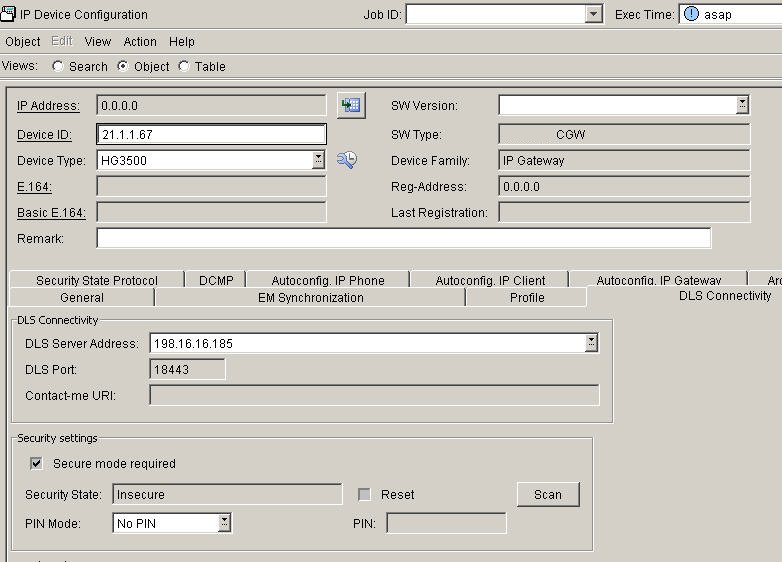Open the Object menu
Viewport: 782px width, 562px height.
[22, 41]
